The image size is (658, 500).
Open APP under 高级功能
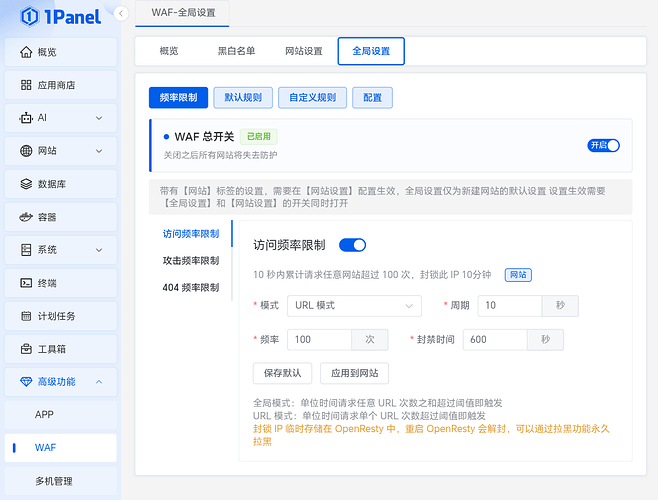coord(61,415)
